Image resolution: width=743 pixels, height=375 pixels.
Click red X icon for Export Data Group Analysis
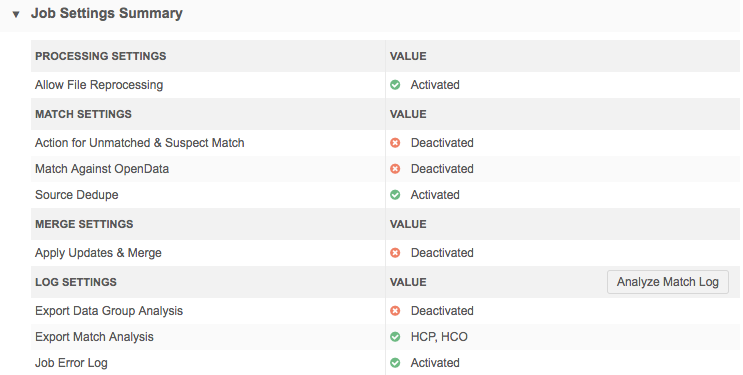click(x=395, y=311)
